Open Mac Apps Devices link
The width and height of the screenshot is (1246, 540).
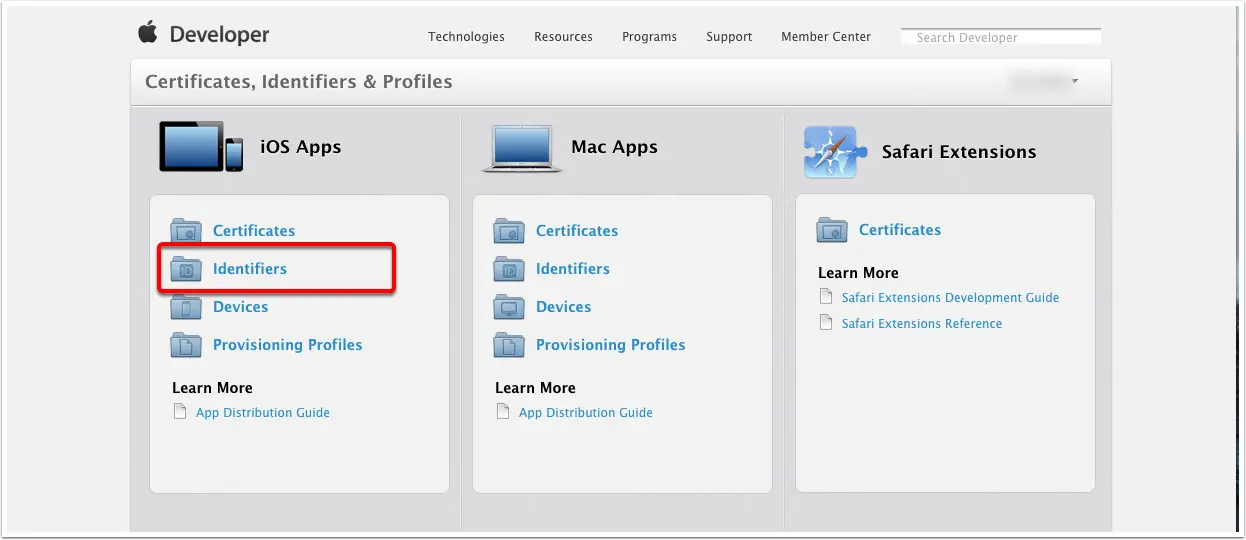click(x=564, y=307)
